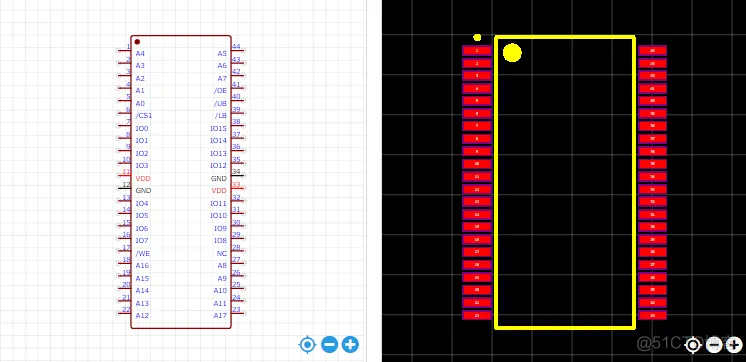Recenter the schematic symbol view
The height and width of the screenshot is (362, 746).
click(307, 344)
